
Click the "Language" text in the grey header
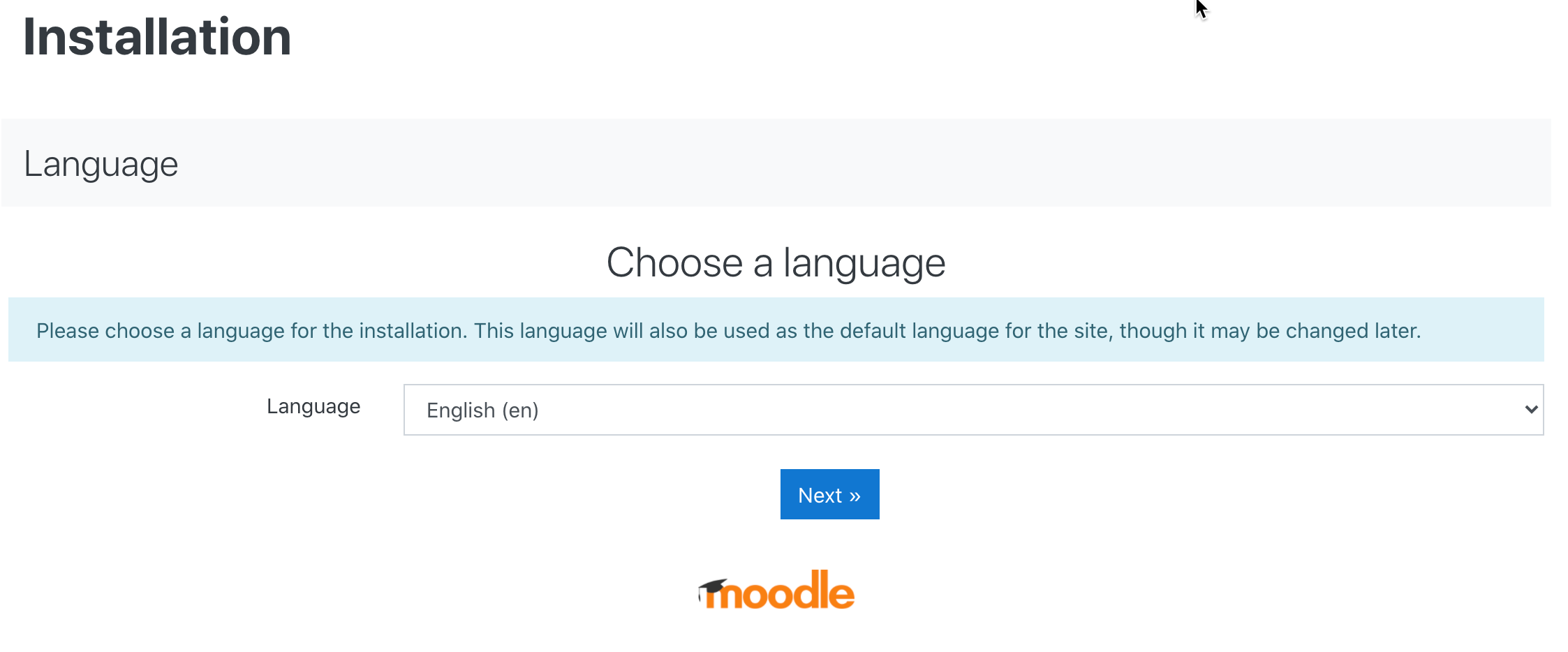(101, 165)
